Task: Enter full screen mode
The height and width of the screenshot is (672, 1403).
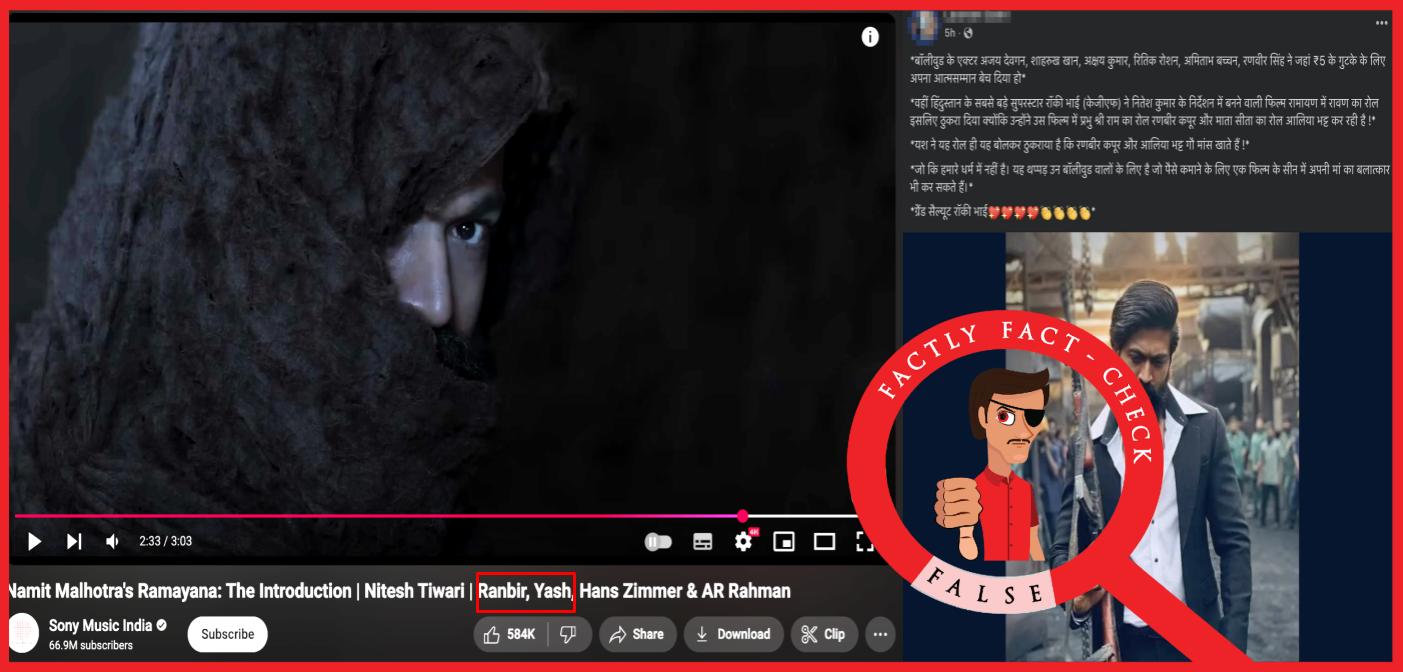Action: tap(865, 541)
